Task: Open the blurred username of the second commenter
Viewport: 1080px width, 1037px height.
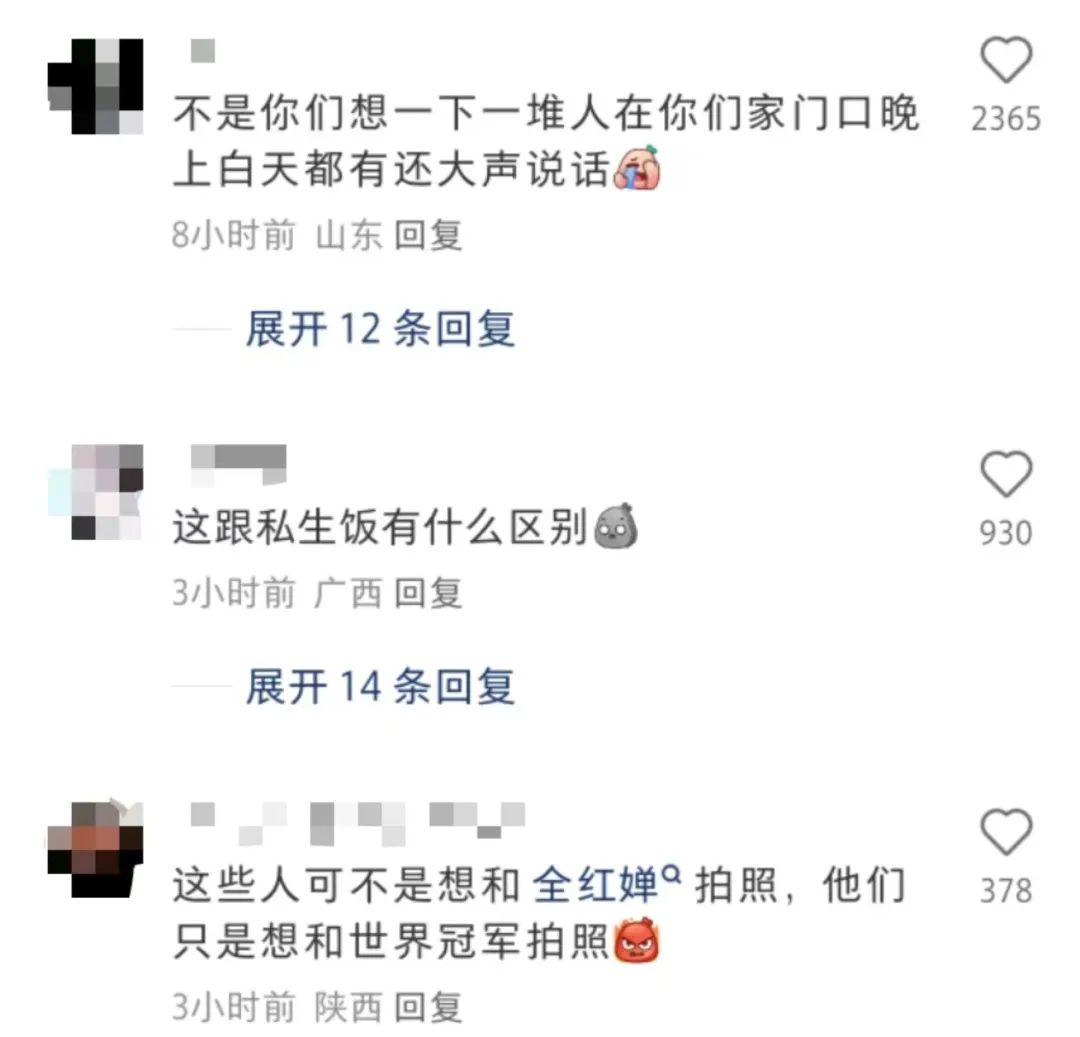Action: [238, 464]
